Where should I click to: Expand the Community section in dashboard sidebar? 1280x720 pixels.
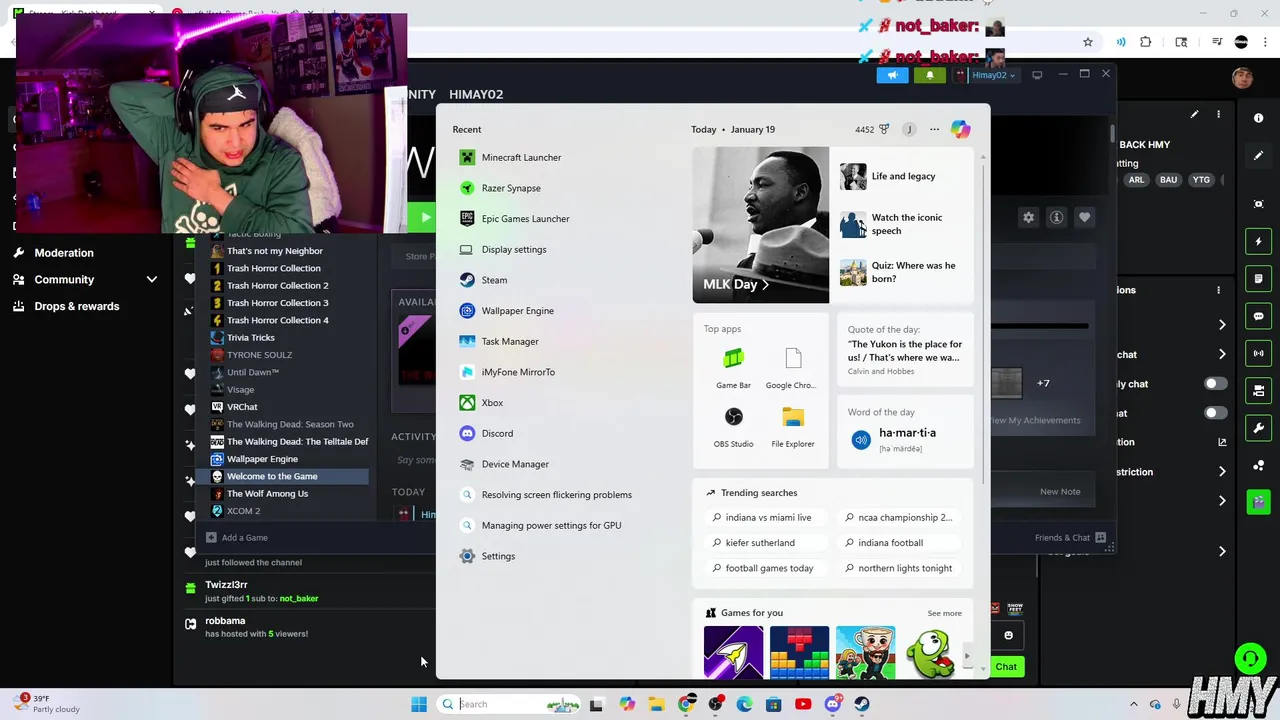click(152, 280)
